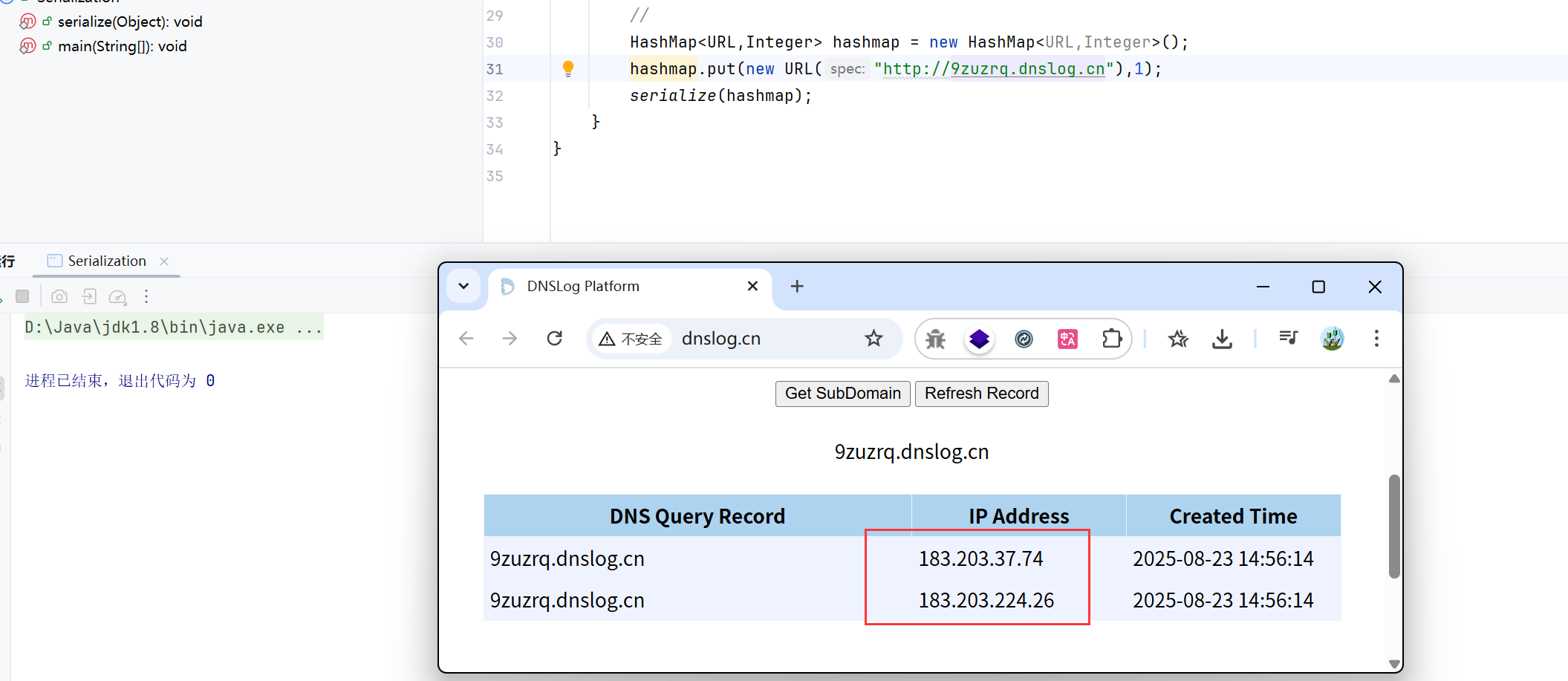
Task: Click the DNS Query Record column header
Action: pyautogui.click(x=697, y=516)
